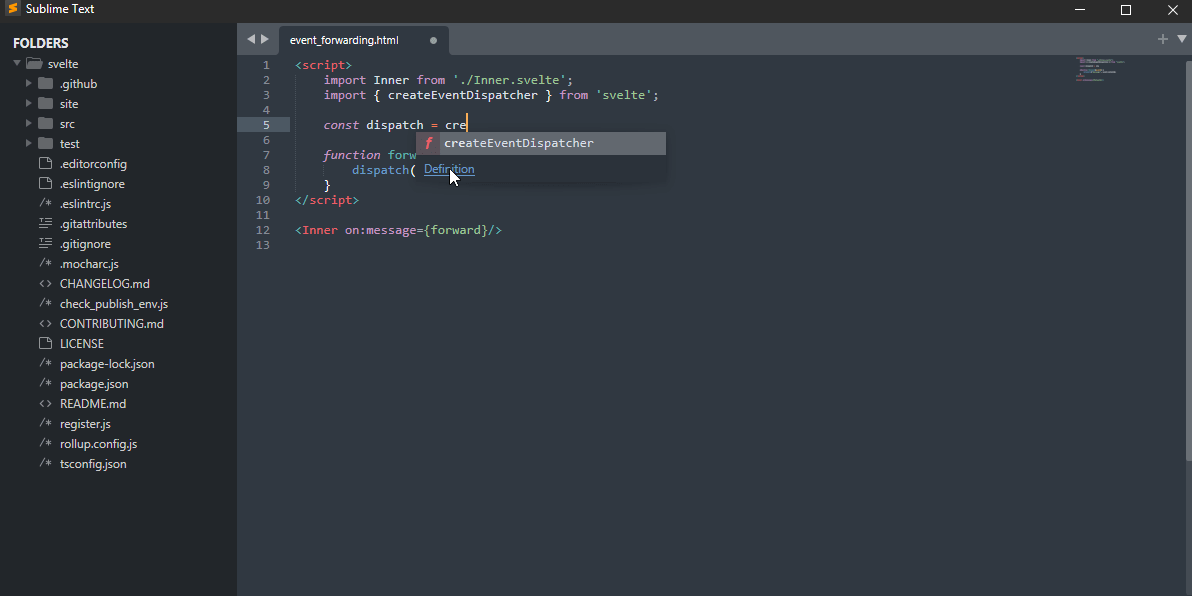Viewport: 1192px width, 596px height.
Task: Click line number 3 in gutter
Action: (x=266, y=95)
